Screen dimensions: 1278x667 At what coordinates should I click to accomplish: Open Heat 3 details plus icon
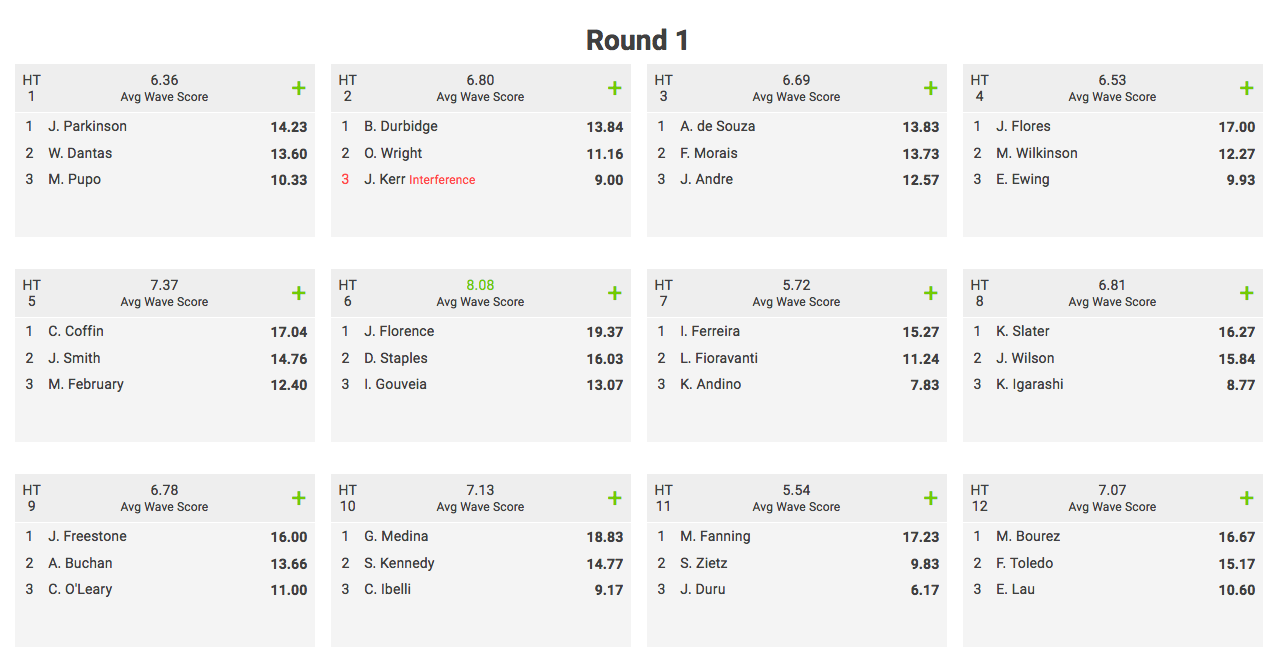(930, 88)
